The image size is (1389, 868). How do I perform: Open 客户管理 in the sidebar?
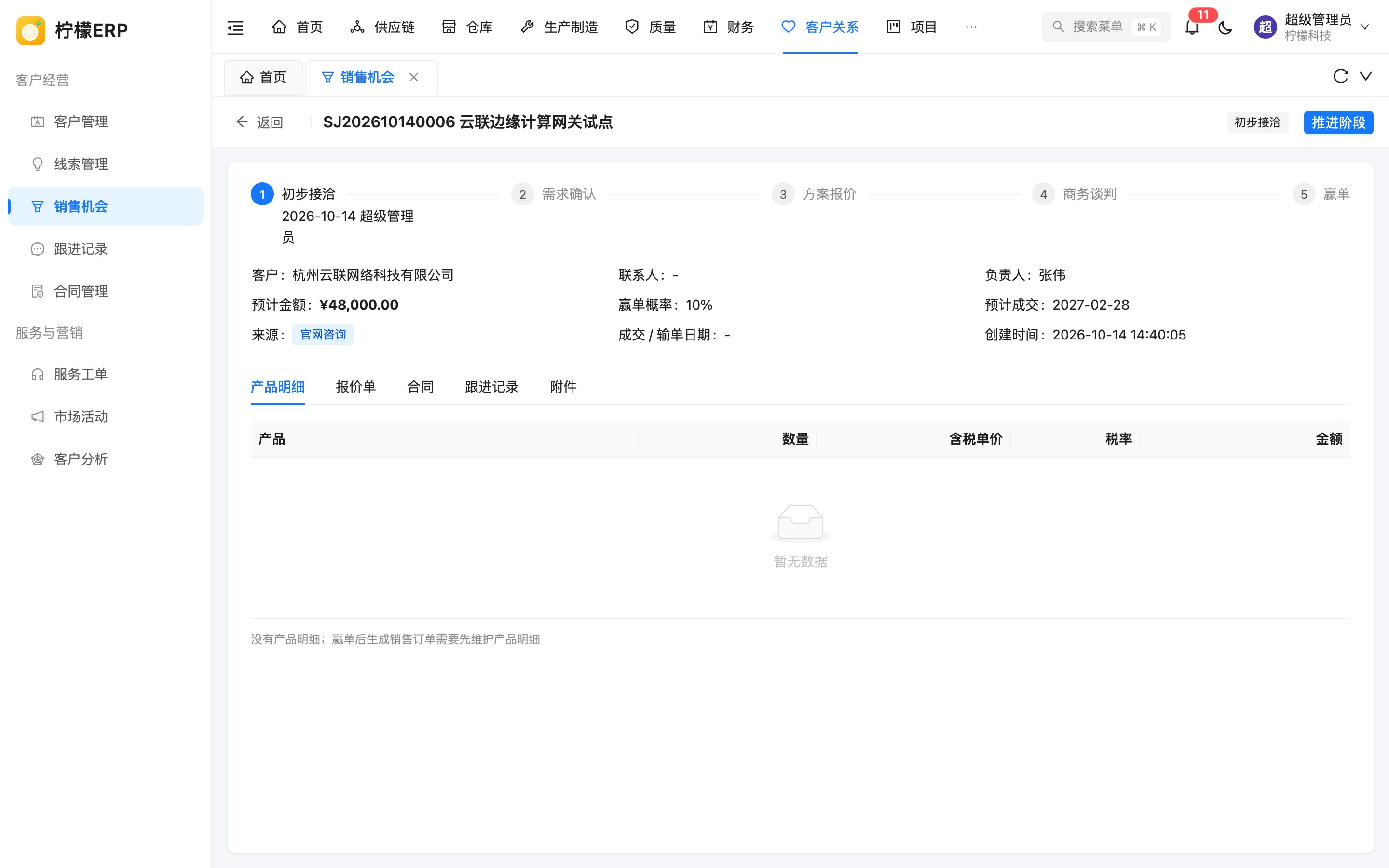coord(106,122)
